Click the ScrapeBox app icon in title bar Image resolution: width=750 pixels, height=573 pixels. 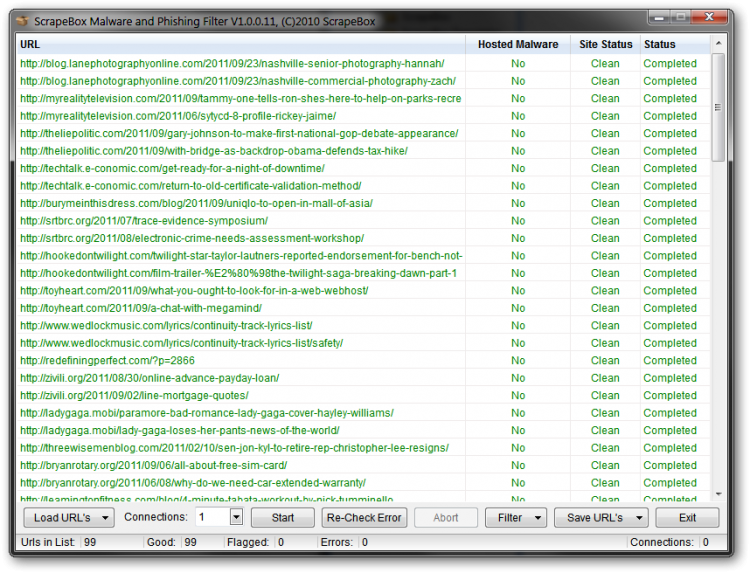click(22, 17)
